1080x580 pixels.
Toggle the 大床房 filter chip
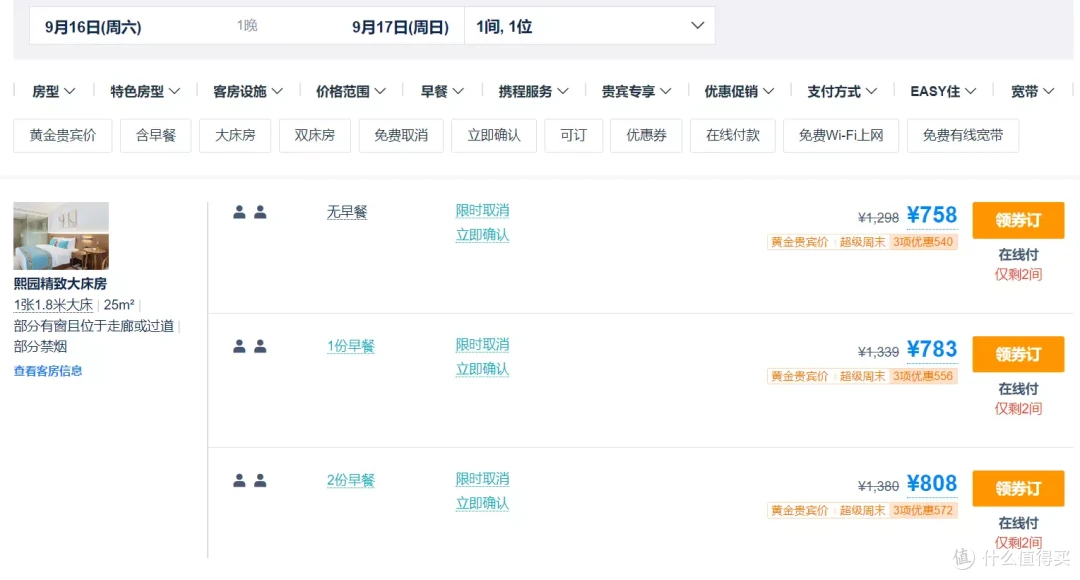click(235, 135)
